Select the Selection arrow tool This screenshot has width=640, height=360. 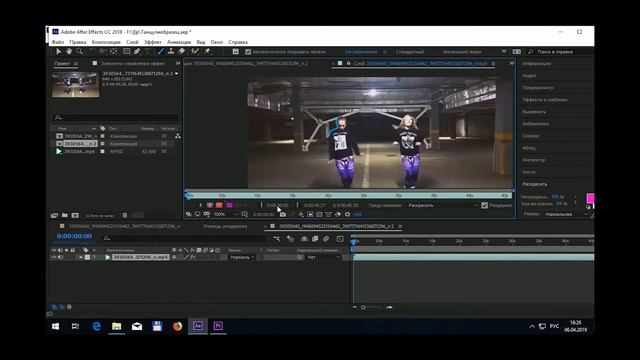58,51
